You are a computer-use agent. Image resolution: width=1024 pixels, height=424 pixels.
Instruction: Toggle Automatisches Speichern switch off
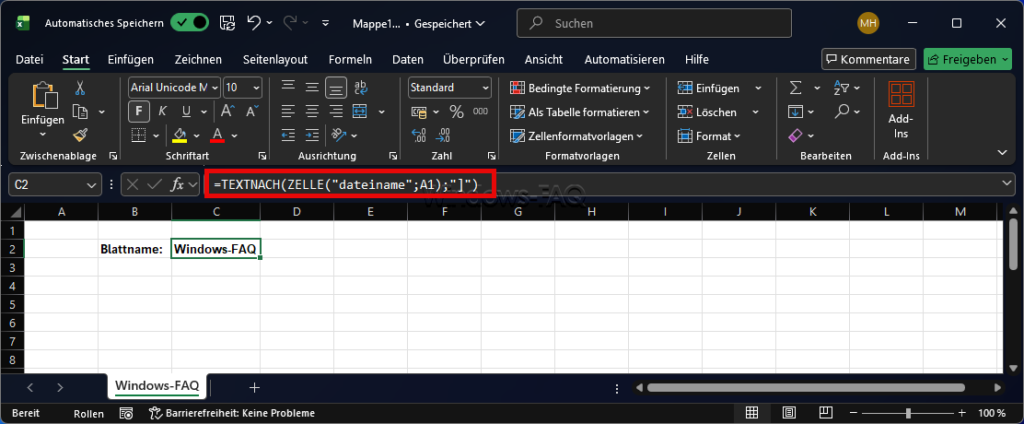pyautogui.click(x=189, y=23)
